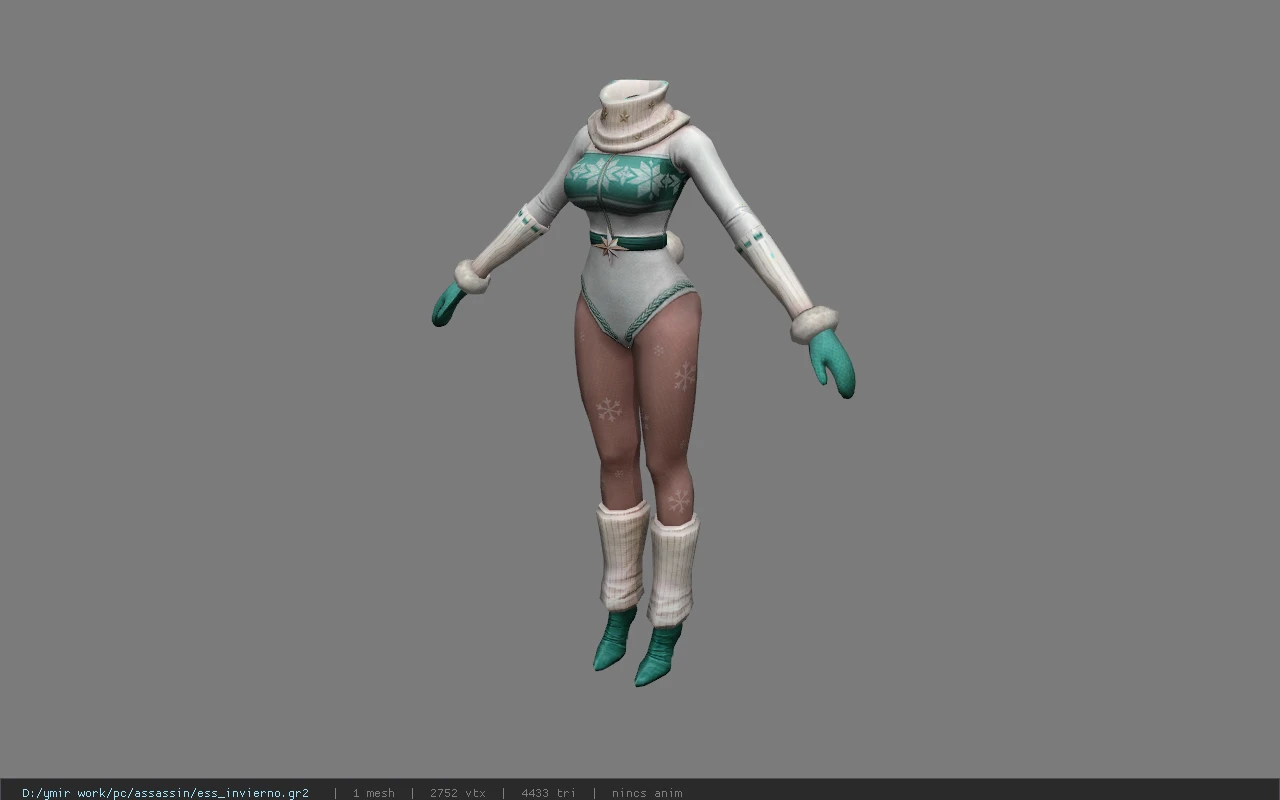Click the '1 mesh' status entry
The height and width of the screenshot is (800, 1280).
pos(373,793)
